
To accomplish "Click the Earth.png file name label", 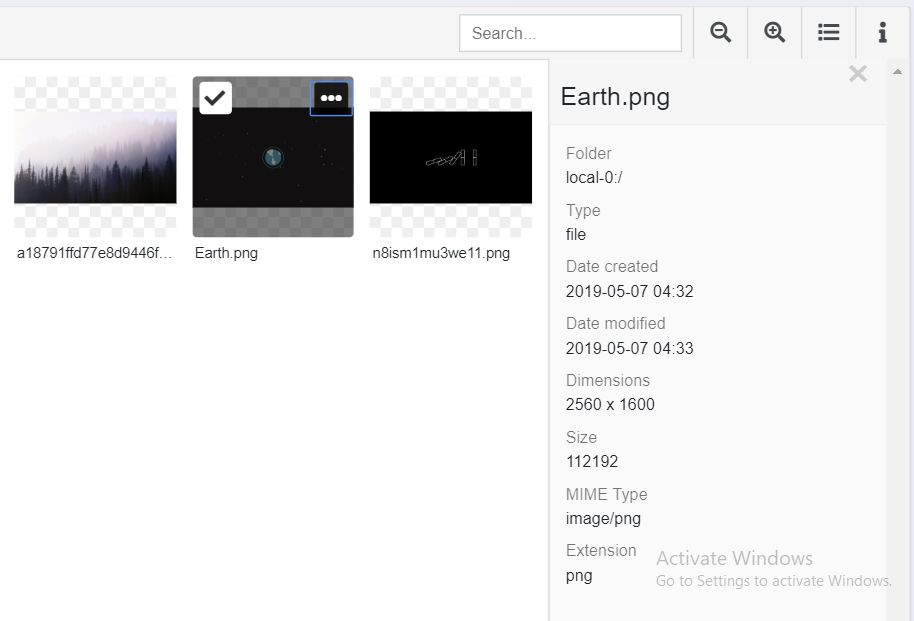I will (x=226, y=253).
